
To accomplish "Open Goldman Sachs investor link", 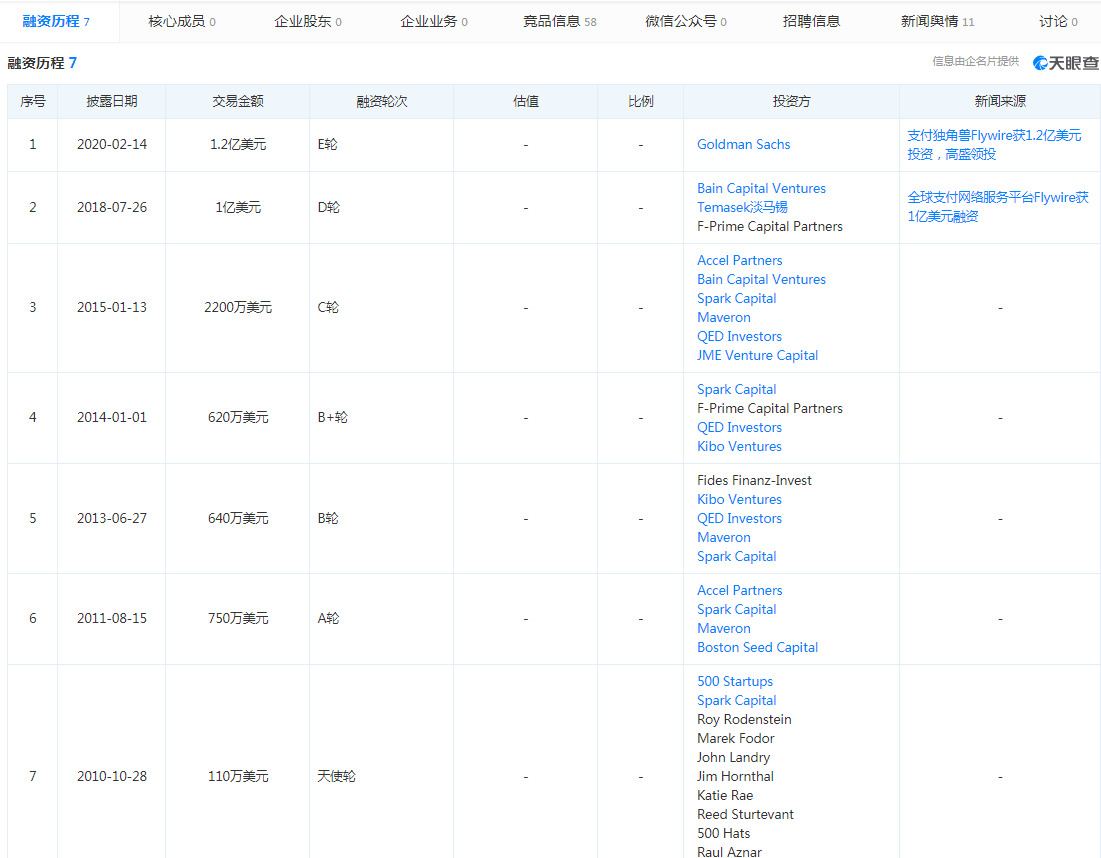I will click(744, 145).
